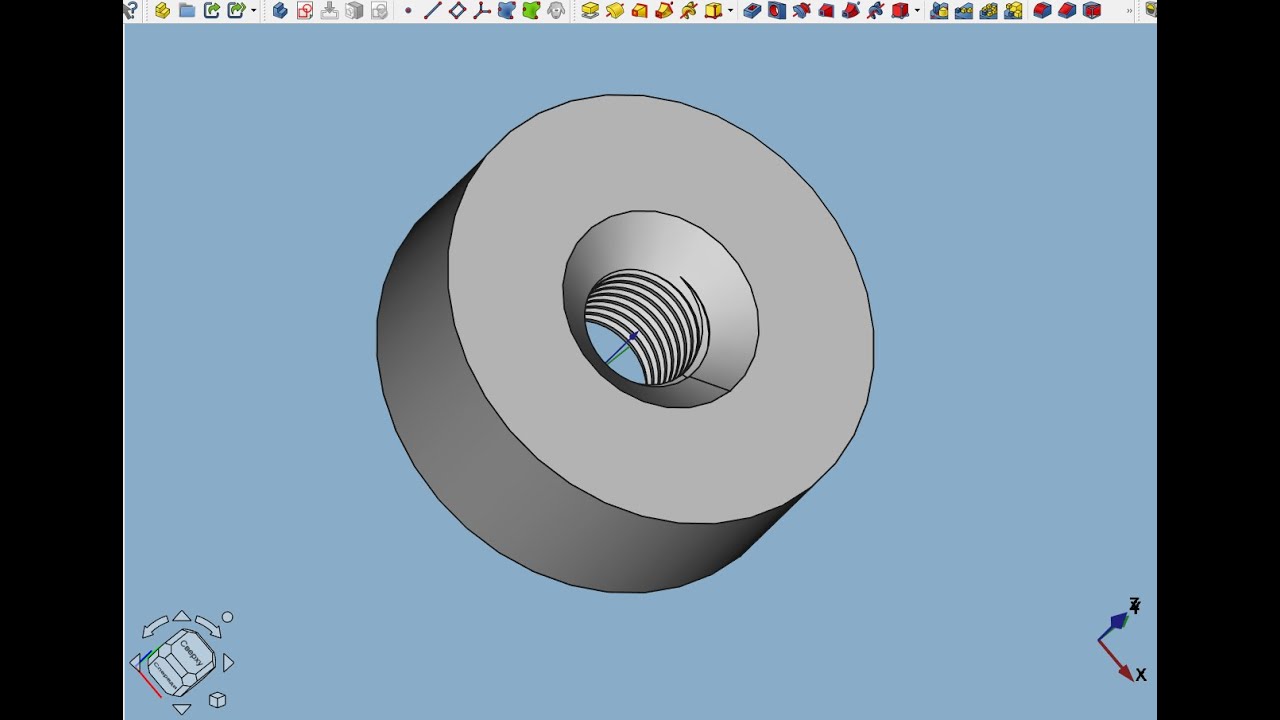1280x720 pixels.
Task: Select the red Chamfer tool
Action: click(x=1067, y=10)
